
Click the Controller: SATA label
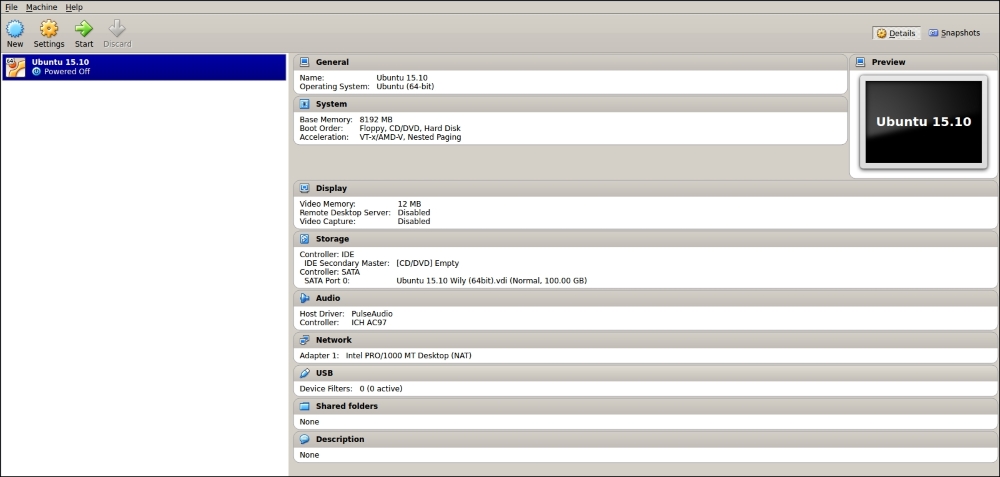coord(330,272)
